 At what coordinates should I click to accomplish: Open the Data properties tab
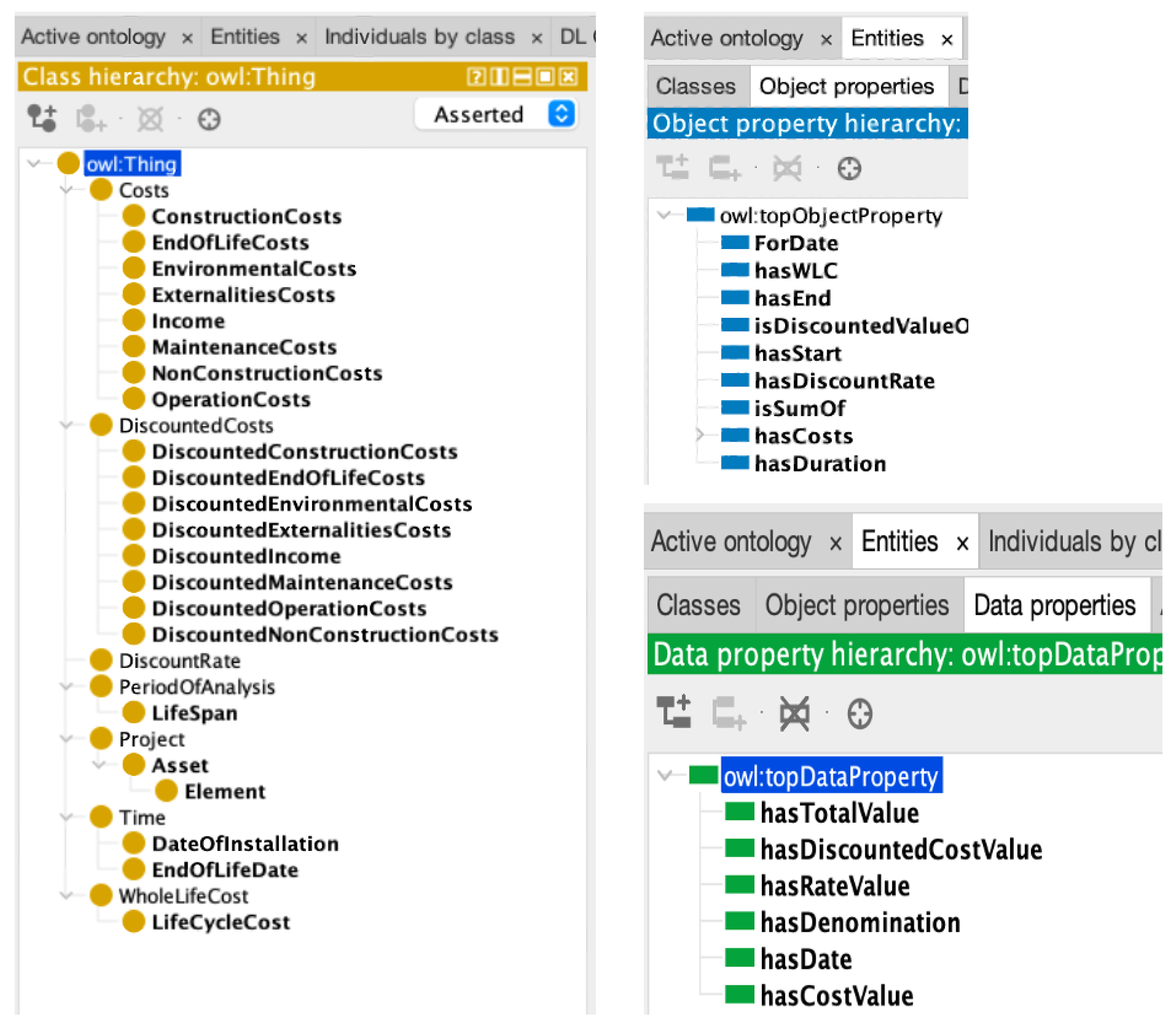[x=1054, y=606]
